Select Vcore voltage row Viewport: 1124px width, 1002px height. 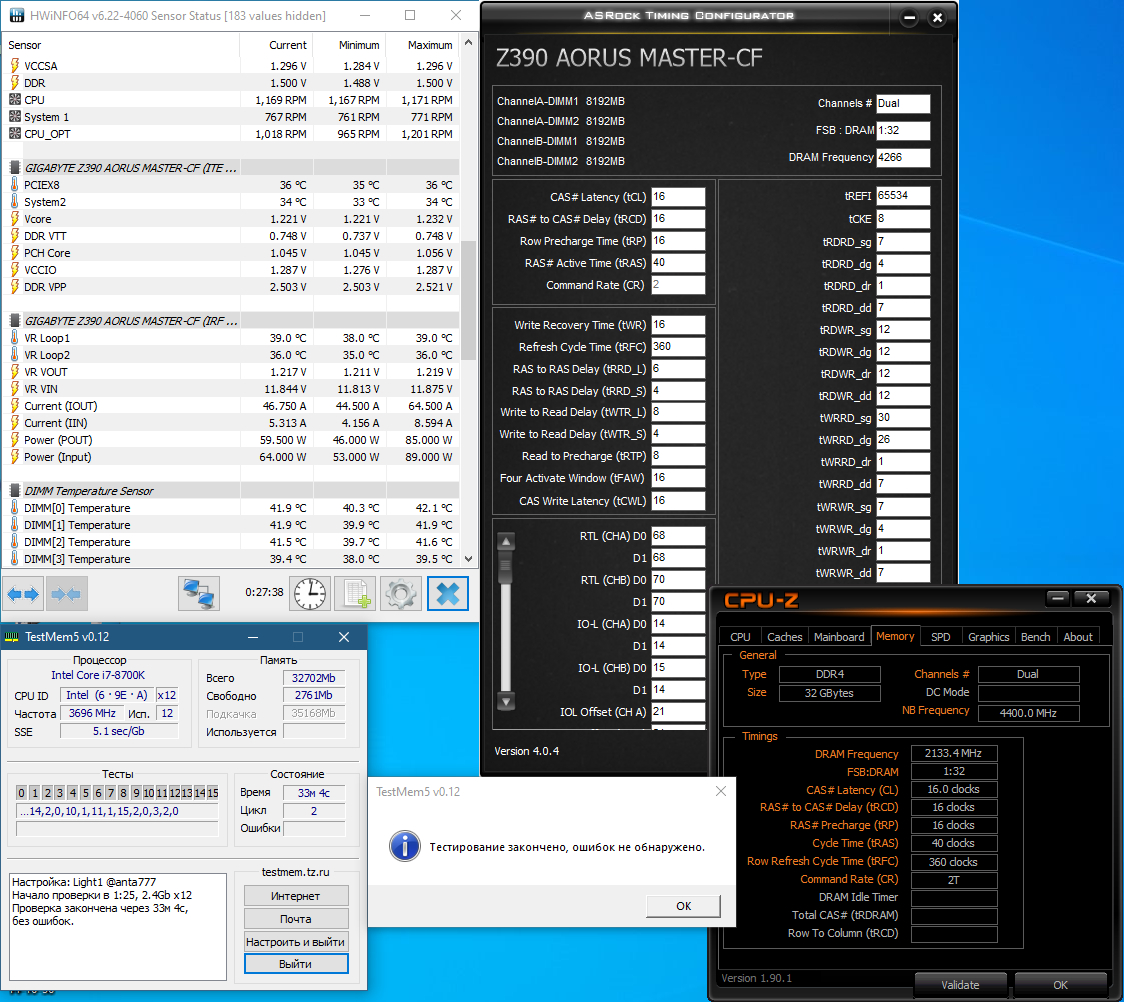(x=231, y=219)
